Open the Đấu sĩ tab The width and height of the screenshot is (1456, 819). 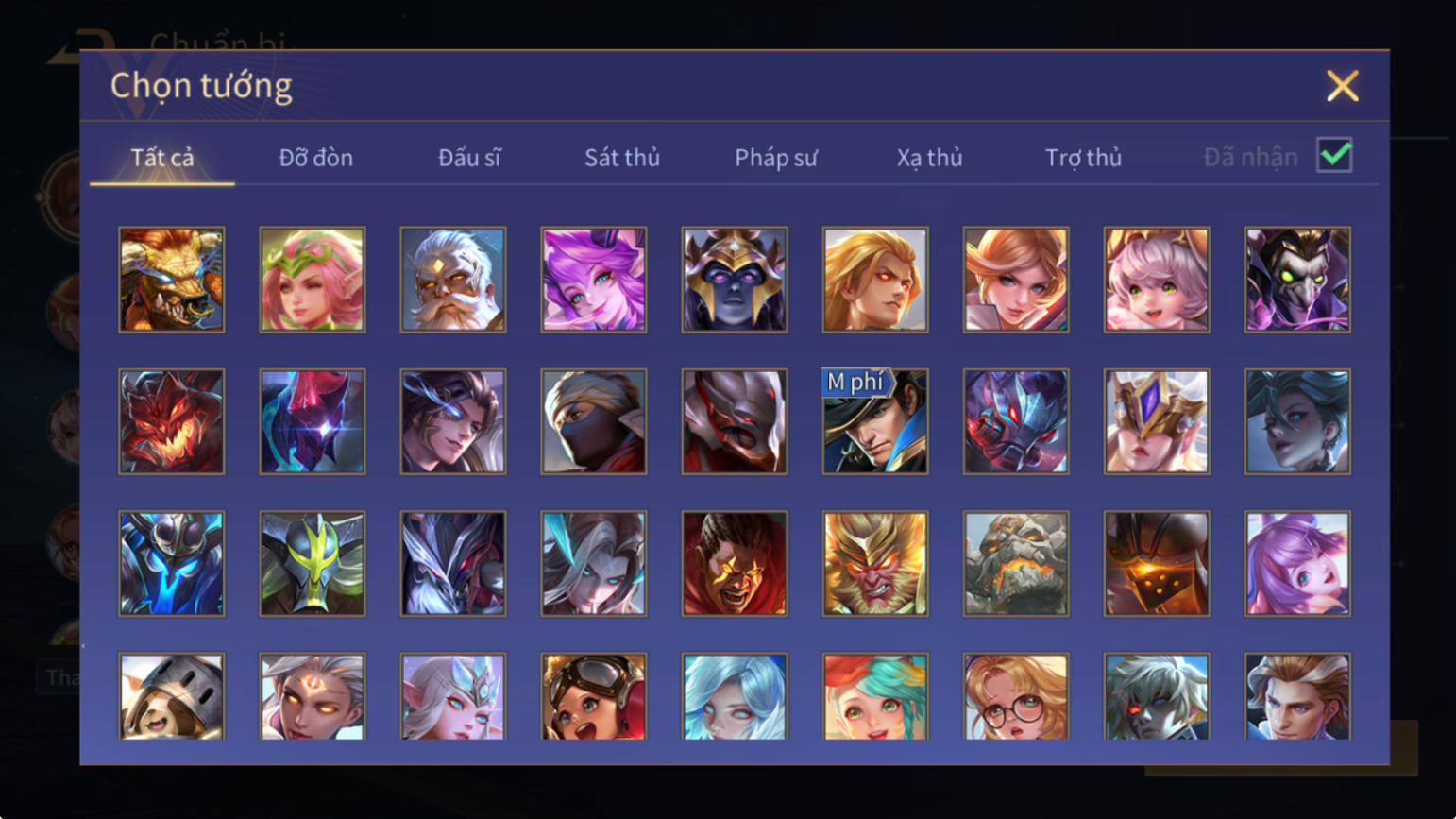click(x=469, y=158)
